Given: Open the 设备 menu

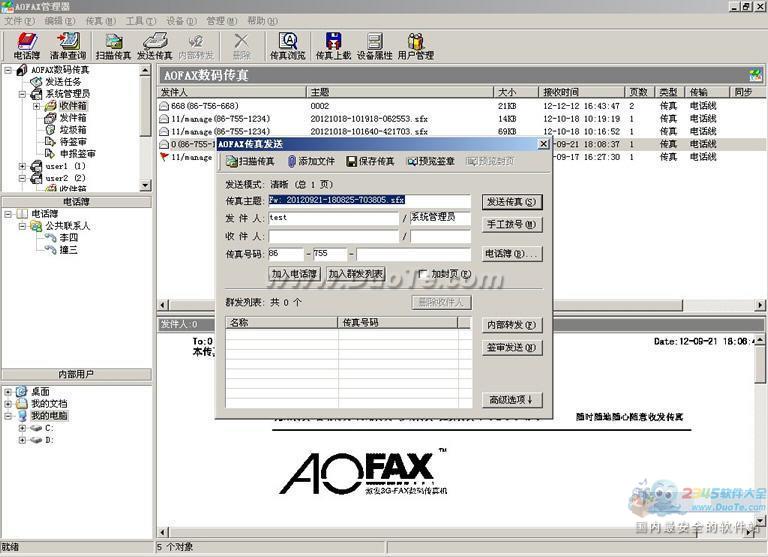Looking at the screenshot, I should [181, 21].
